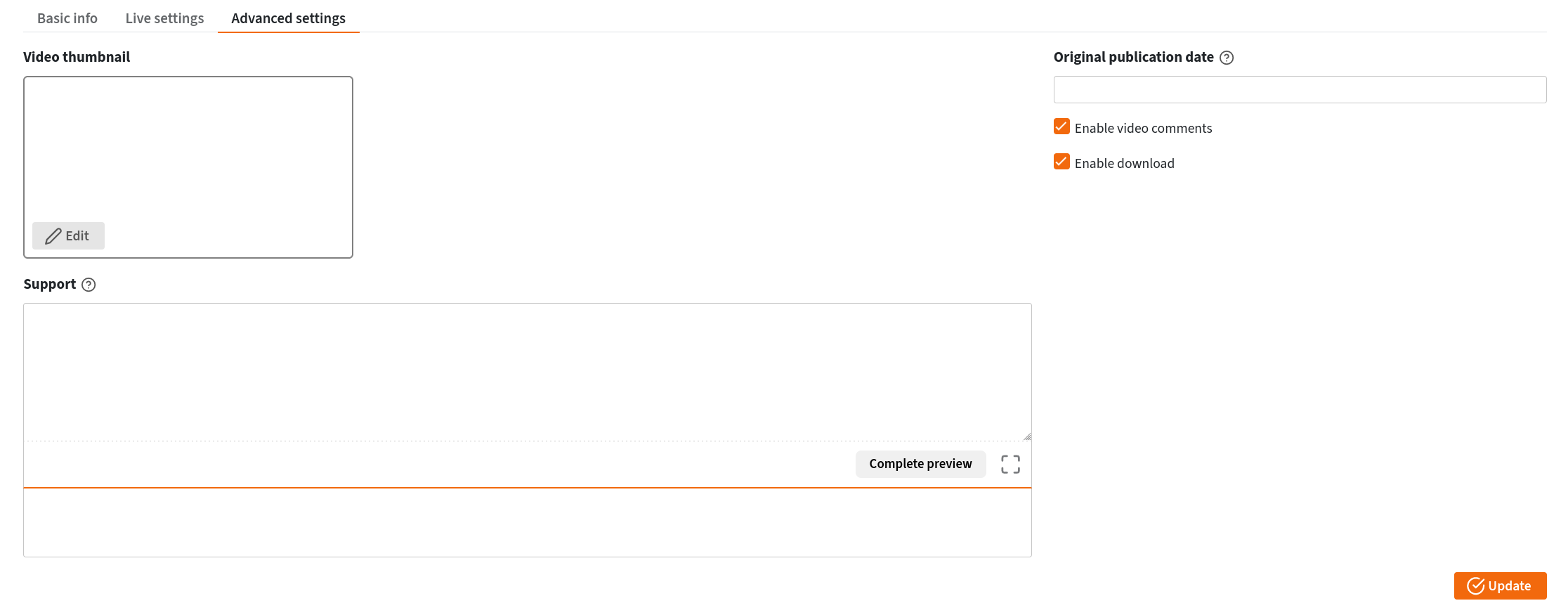Switch to the Live settings tab
The image size is (1568, 615).
point(164,18)
